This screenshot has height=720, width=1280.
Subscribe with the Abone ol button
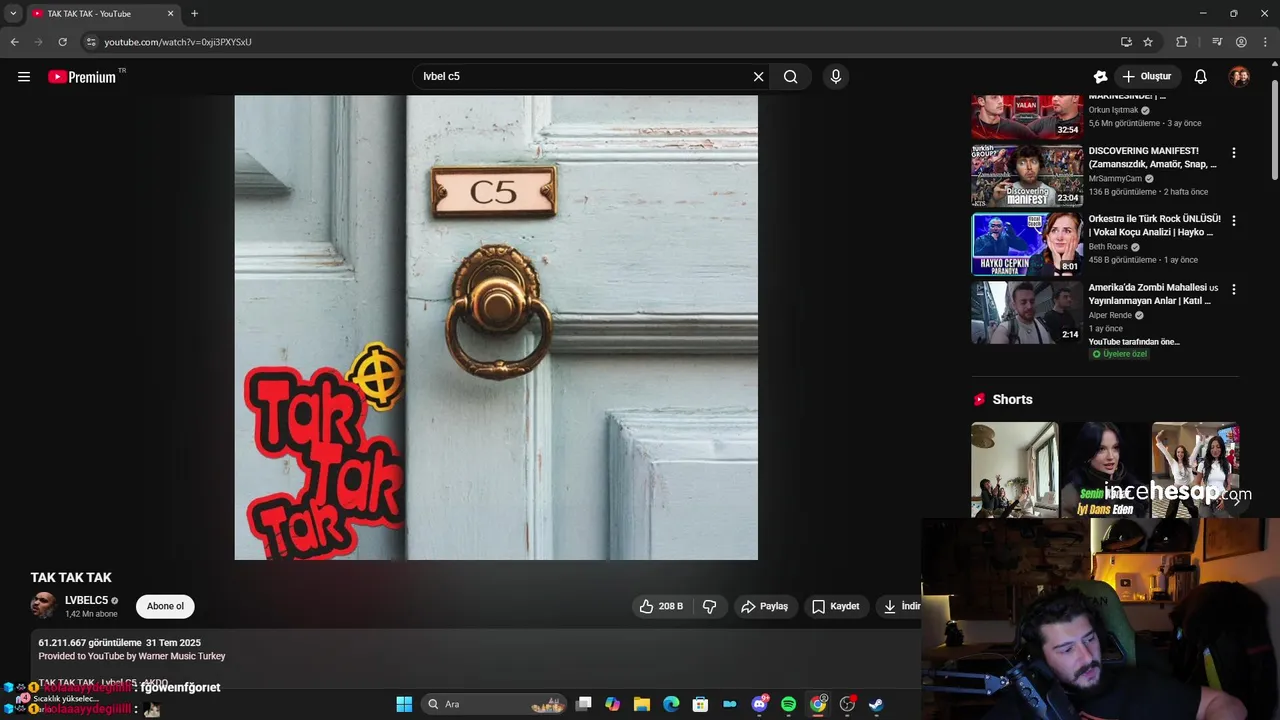point(165,606)
